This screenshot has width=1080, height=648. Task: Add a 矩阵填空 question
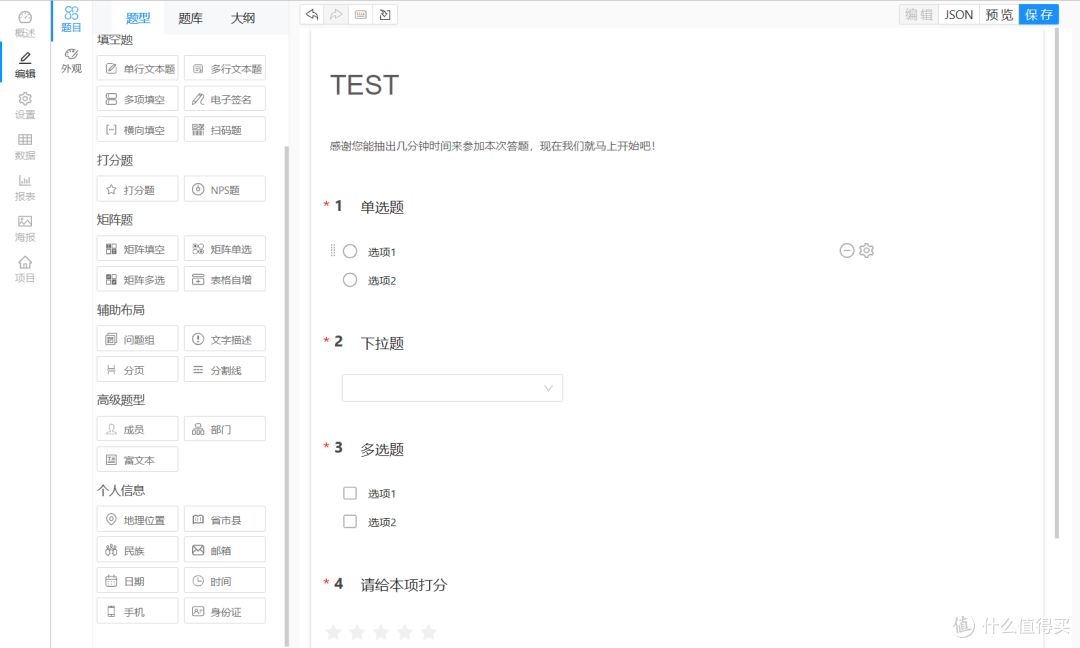tap(138, 249)
